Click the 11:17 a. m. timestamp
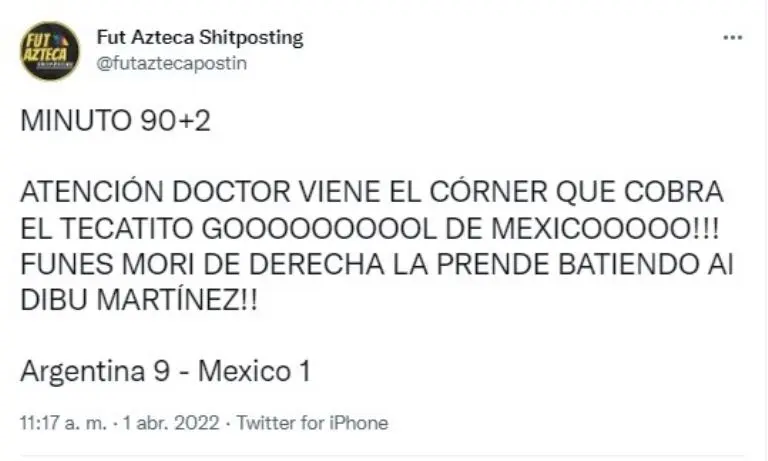Screen dimensions: 768x461 (x=63, y=423)
